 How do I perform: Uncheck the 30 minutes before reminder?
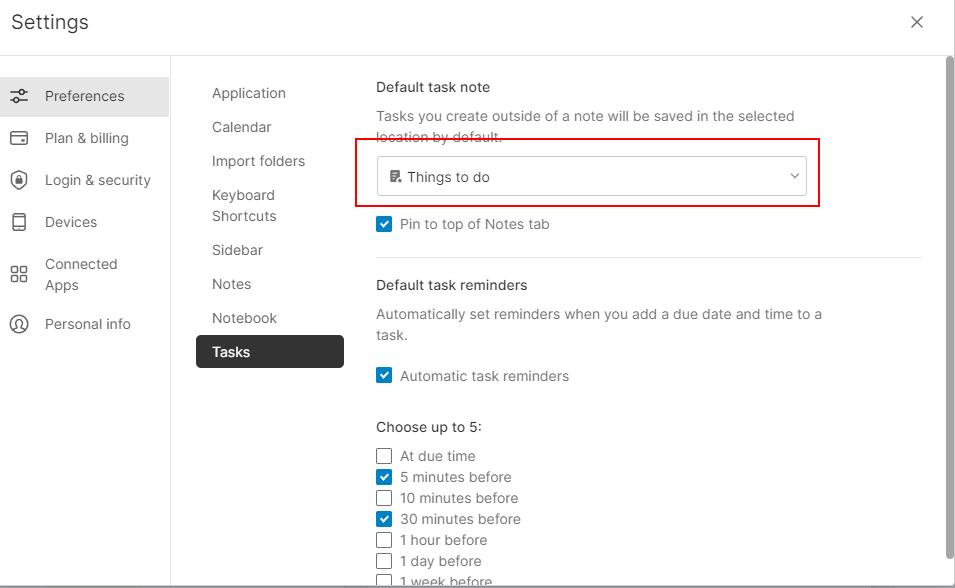pos(384,519)
